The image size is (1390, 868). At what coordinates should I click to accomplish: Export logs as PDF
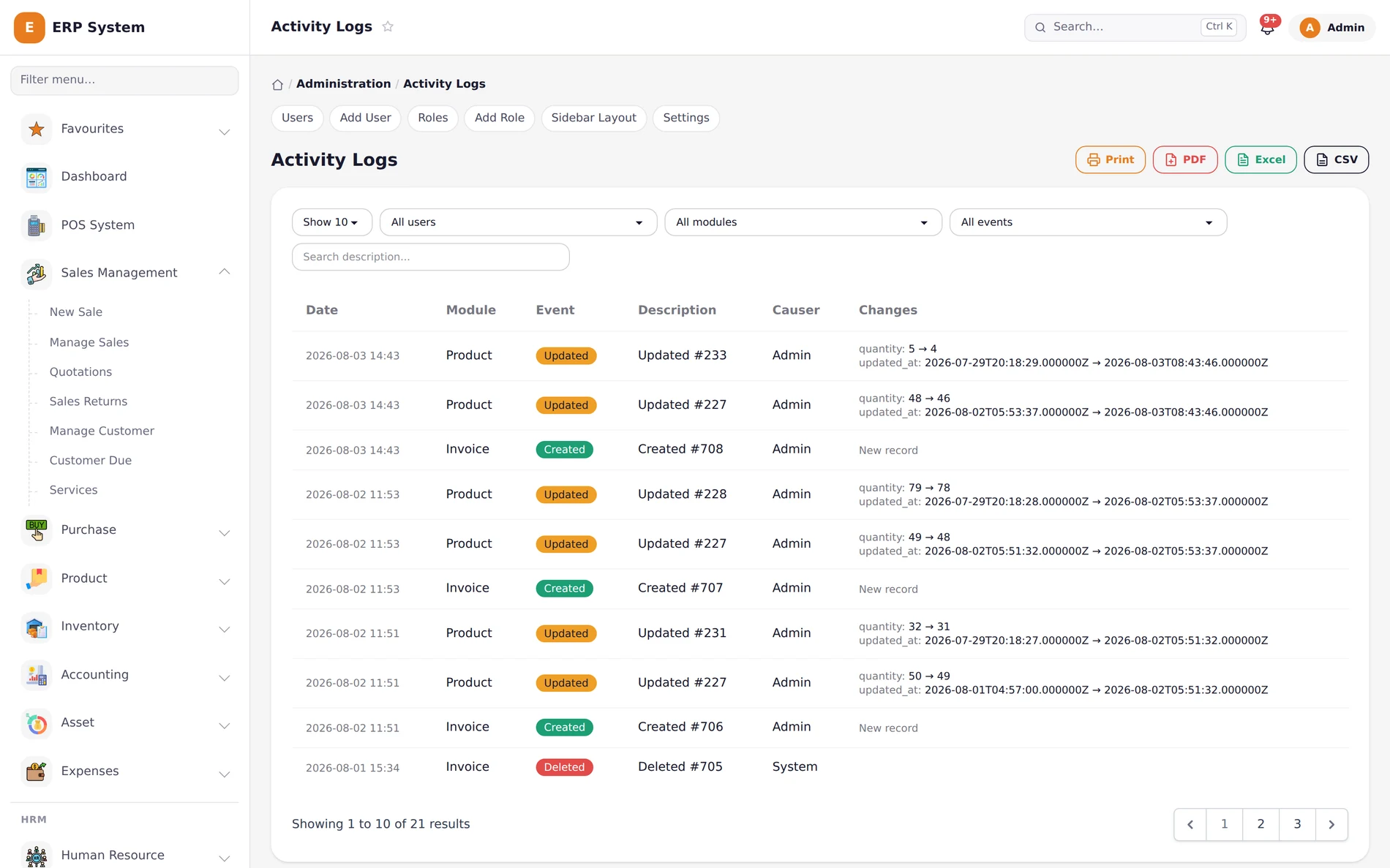pos(1185,159)
